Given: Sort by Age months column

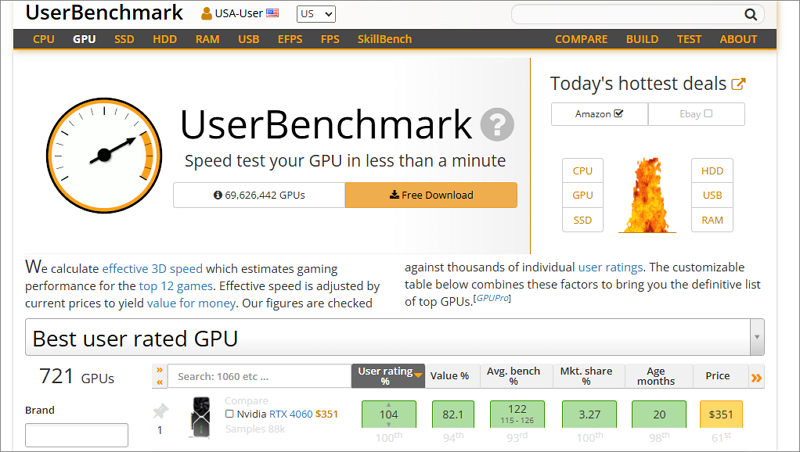Looking at the screenshot, I should coord(656,376).
